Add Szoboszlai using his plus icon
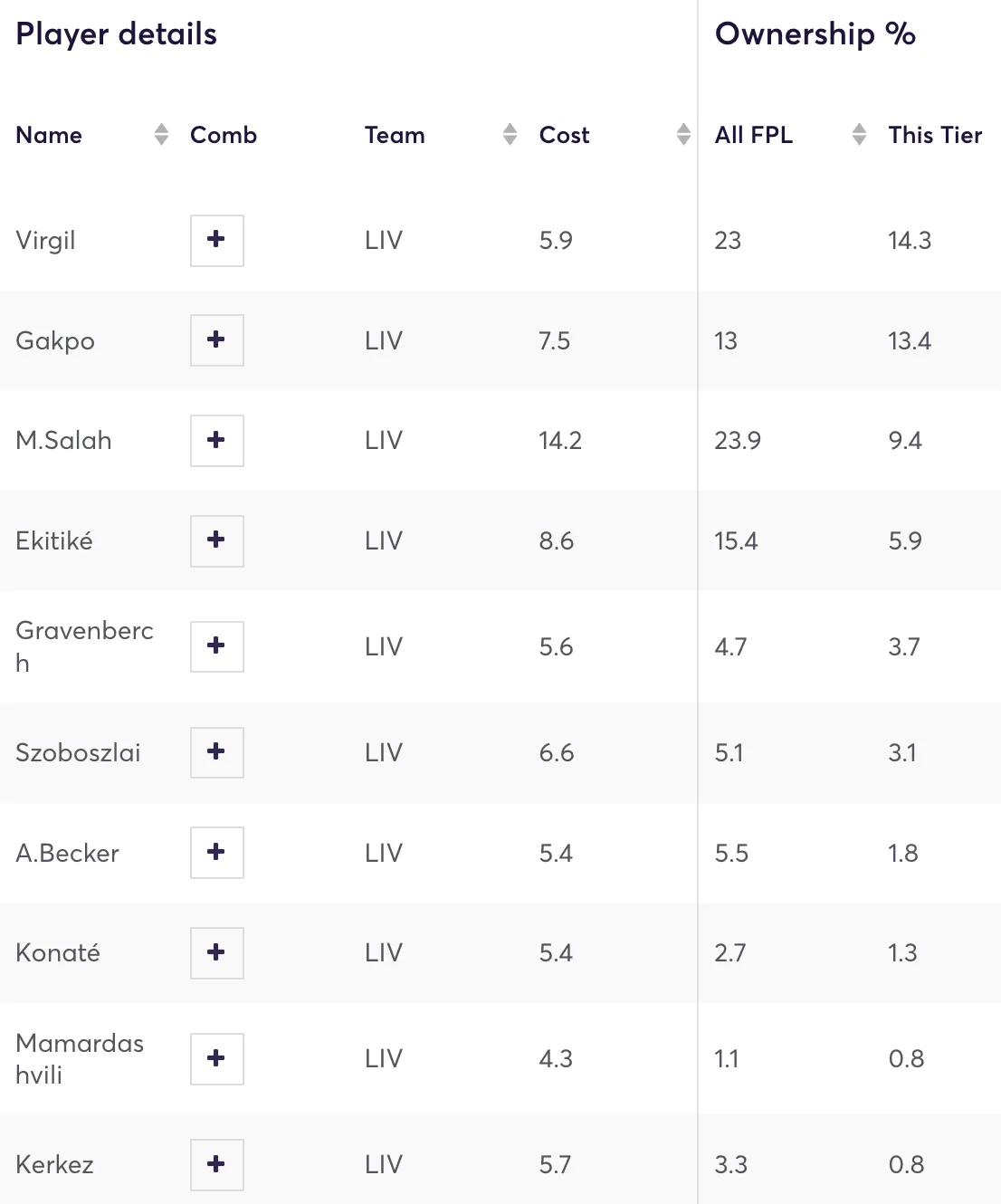The height and width of the screenshot is (1204, 1001). click(216, 752)
